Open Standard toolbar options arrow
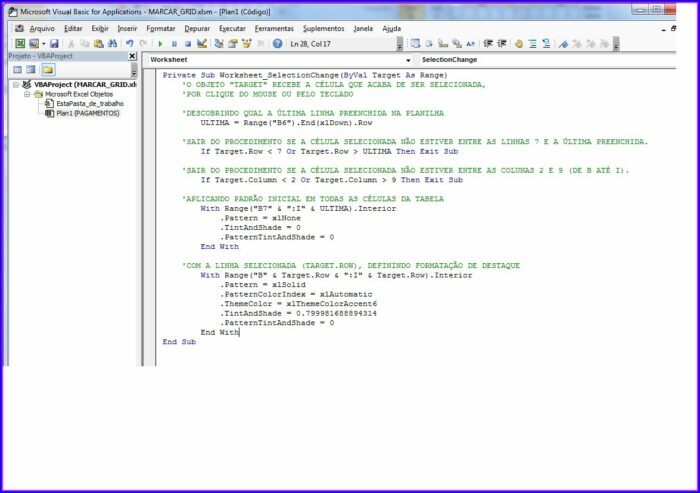The height and width of the screenshot is (493, 700). point(400,44)
